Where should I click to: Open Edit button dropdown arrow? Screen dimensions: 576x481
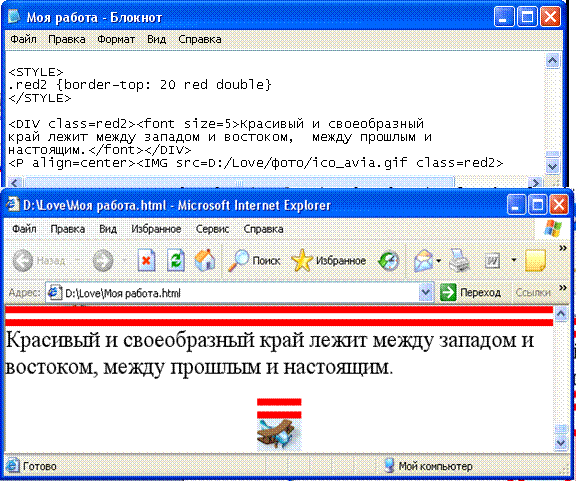pos(514,260)
